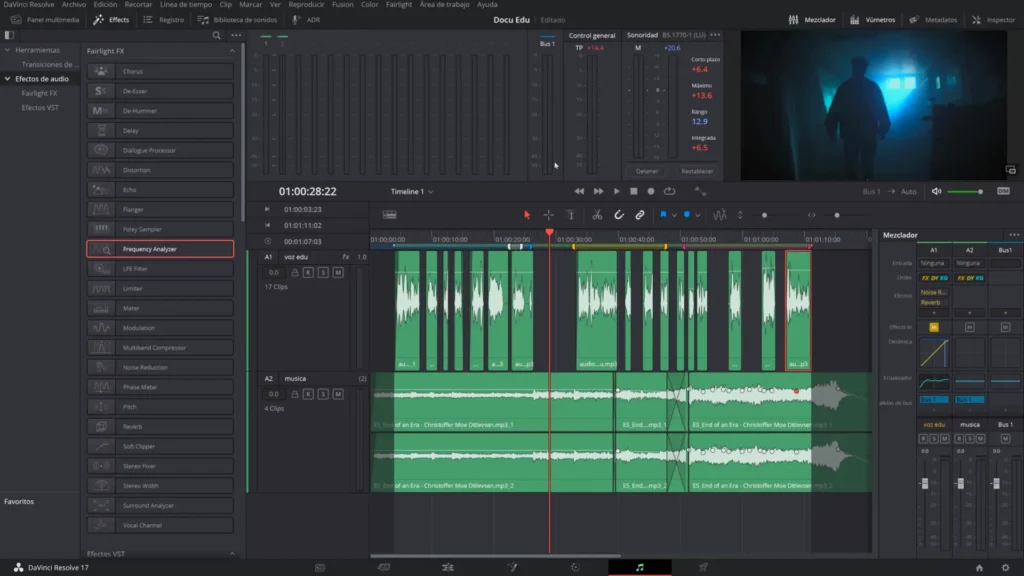The height and width of the screenshot is (576, 1024).
Task: Click the red arrow selection tool
Action: coord(527,215)
